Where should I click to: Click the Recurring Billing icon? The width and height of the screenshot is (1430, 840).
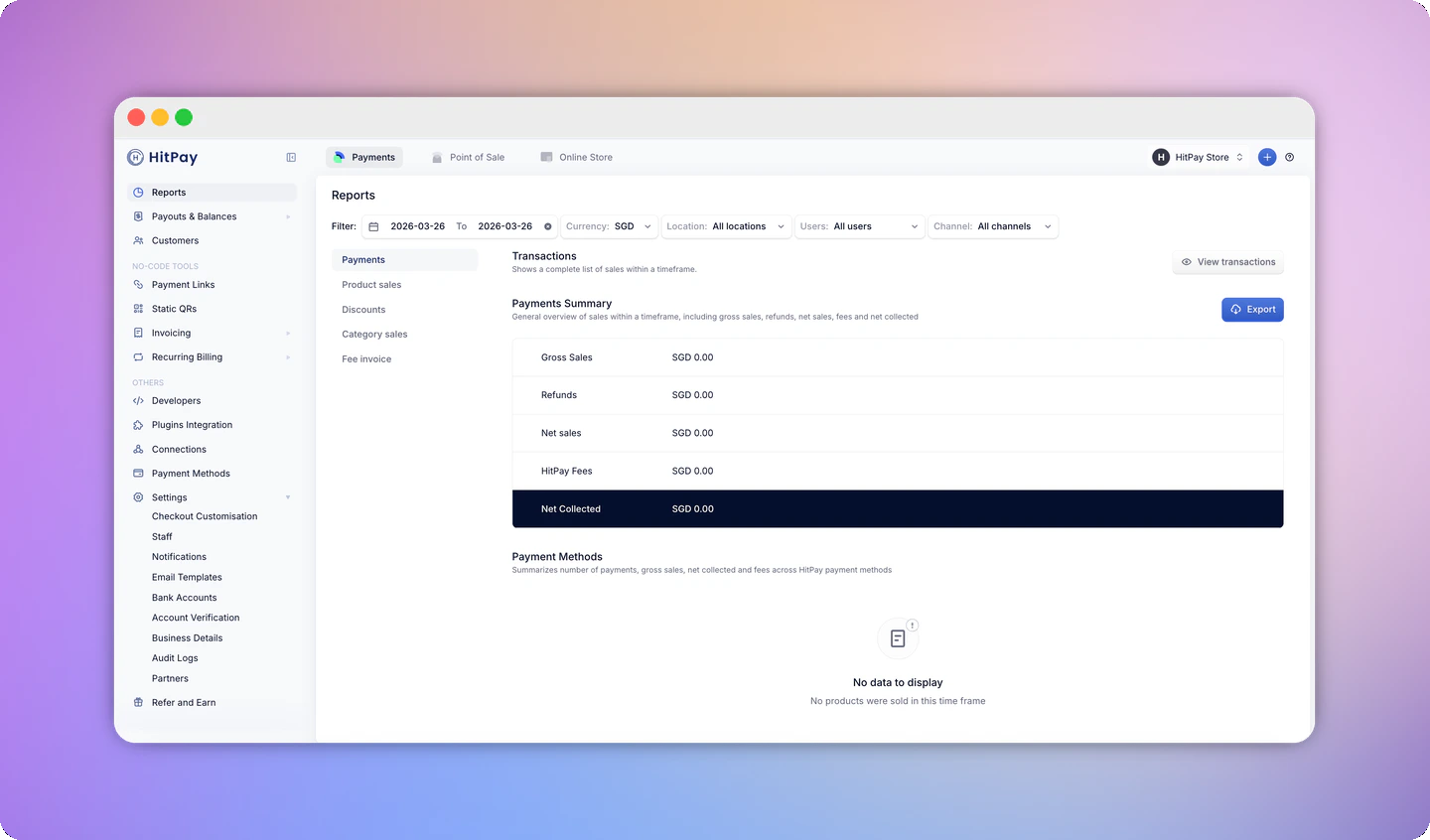click(138, 357)
